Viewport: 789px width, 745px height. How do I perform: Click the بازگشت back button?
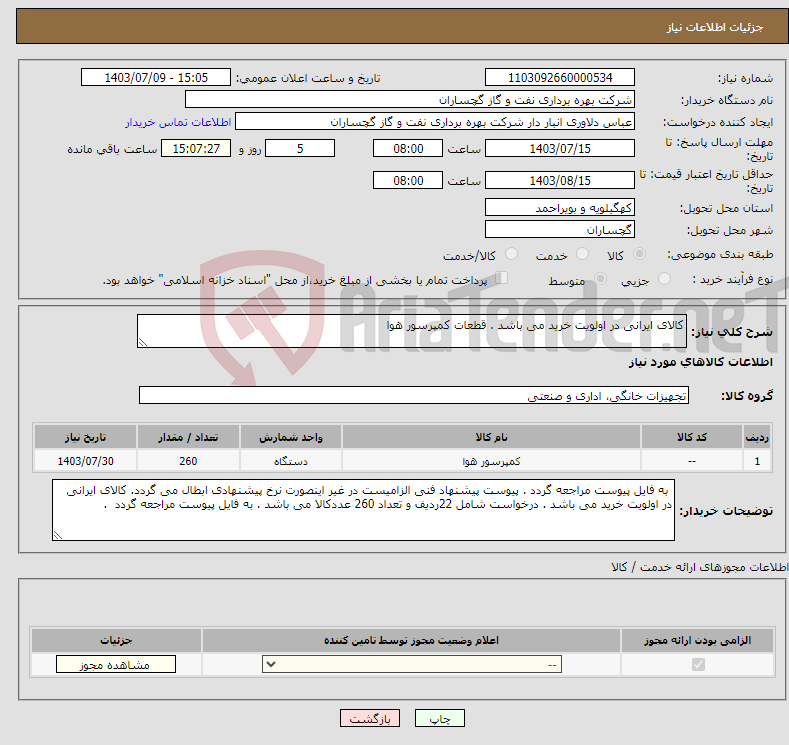point(370,718)
